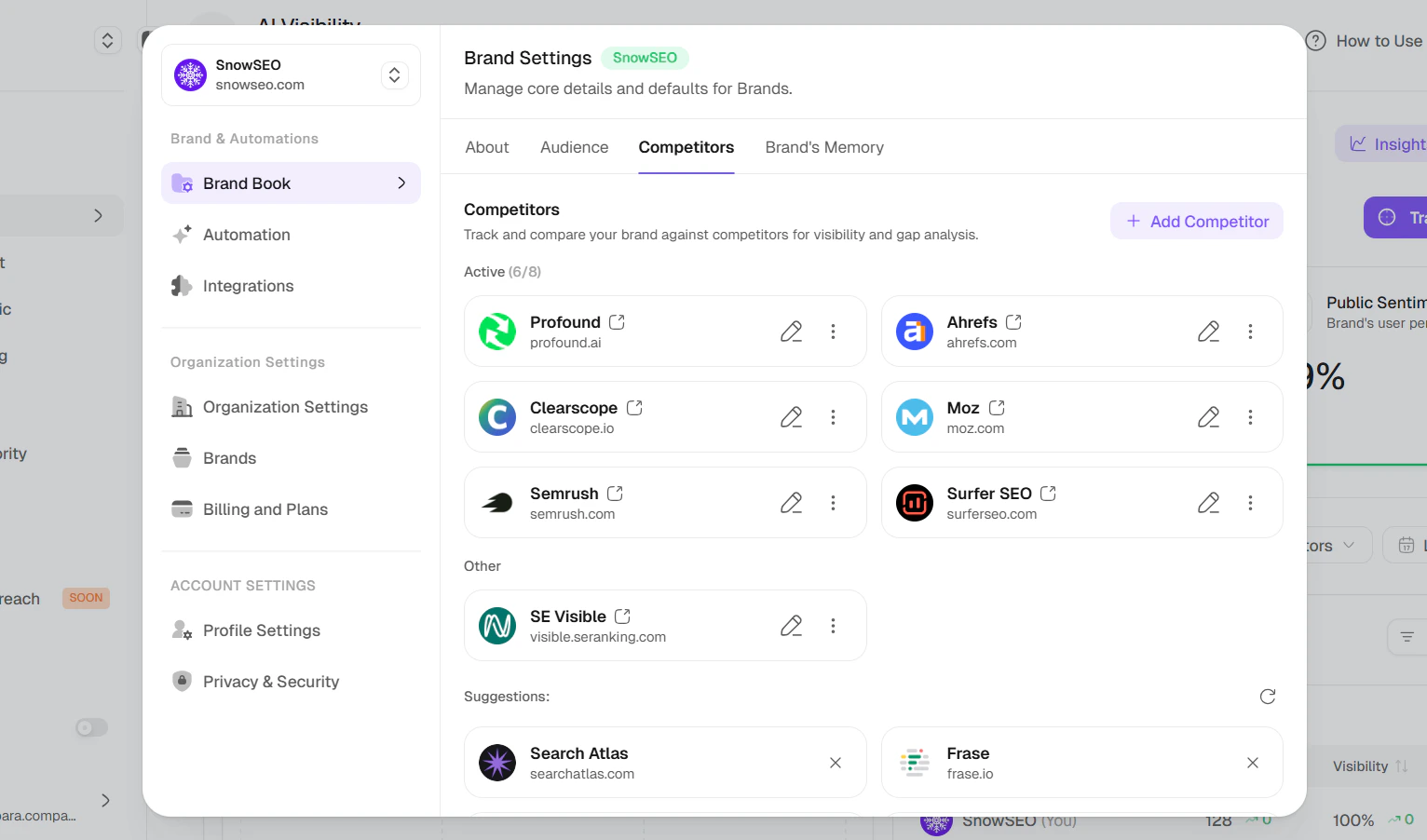Screen dimensions: 1427x840
Task: Open profound.ai via the external link icon
Action: point(617,321)
